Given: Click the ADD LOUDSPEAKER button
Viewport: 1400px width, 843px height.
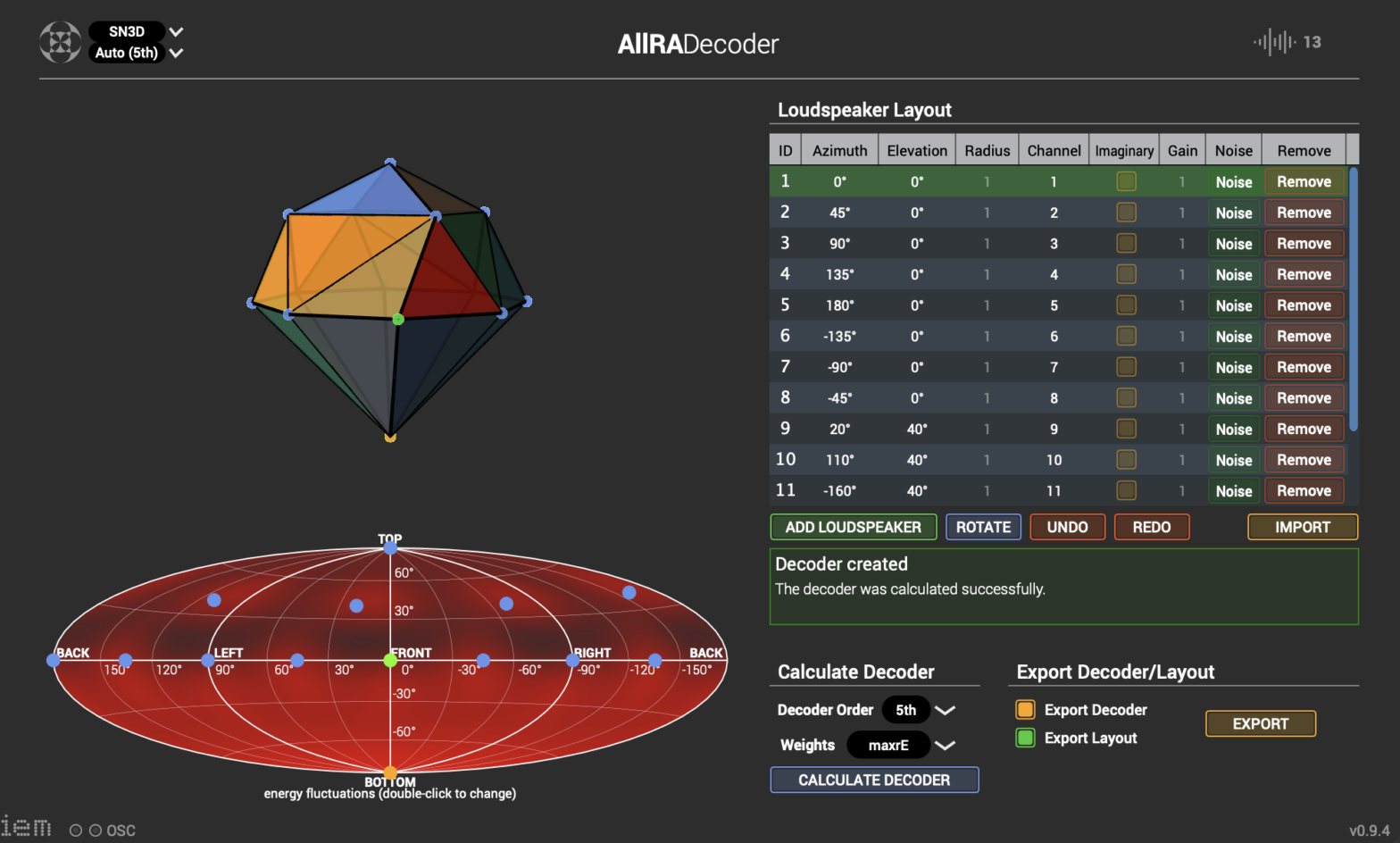Looking at the screenshot, I should click(x=853, y=527).
